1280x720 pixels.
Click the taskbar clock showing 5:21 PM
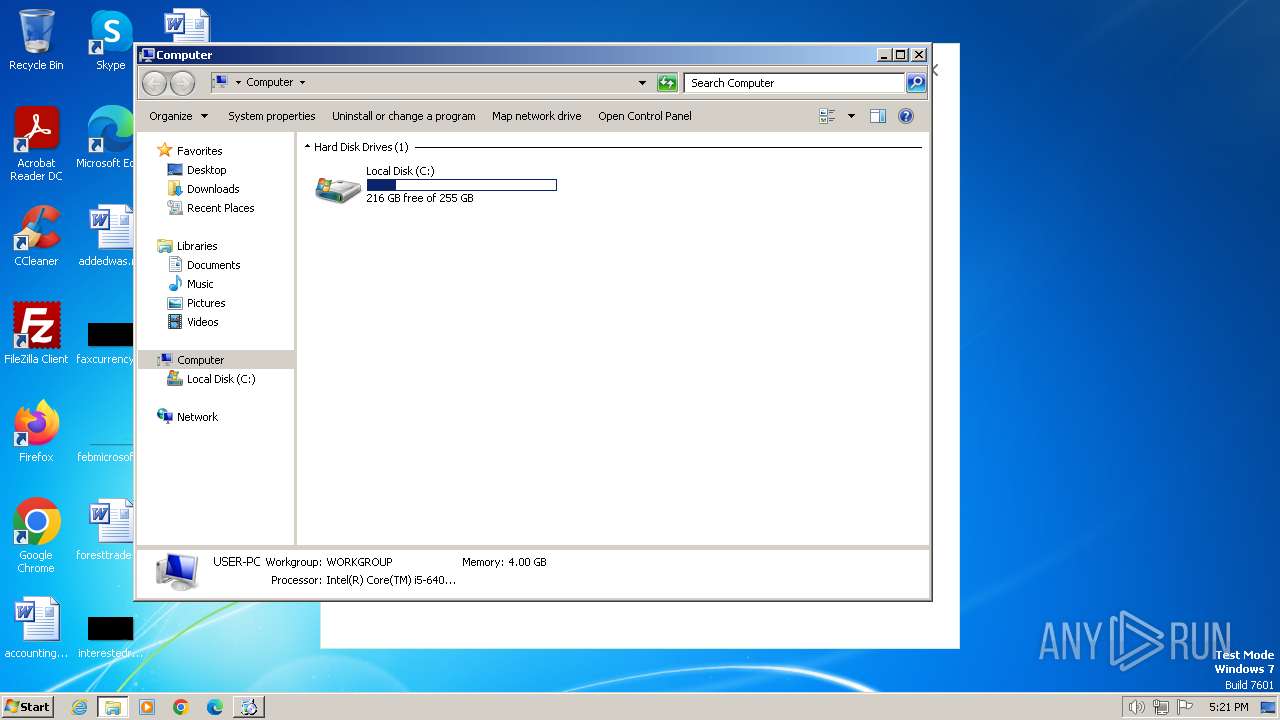pyautogui.click(x=1228, y=707)
